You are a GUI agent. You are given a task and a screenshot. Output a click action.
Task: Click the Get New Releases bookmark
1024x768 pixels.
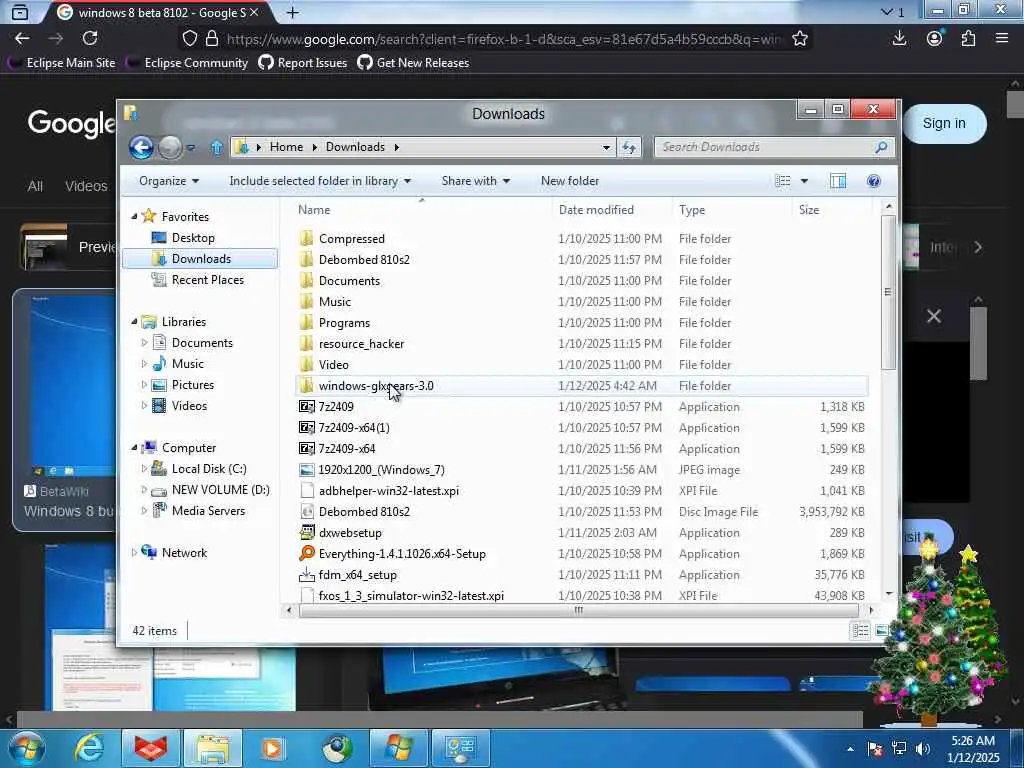pyautogui.click(x=413, y=63)
